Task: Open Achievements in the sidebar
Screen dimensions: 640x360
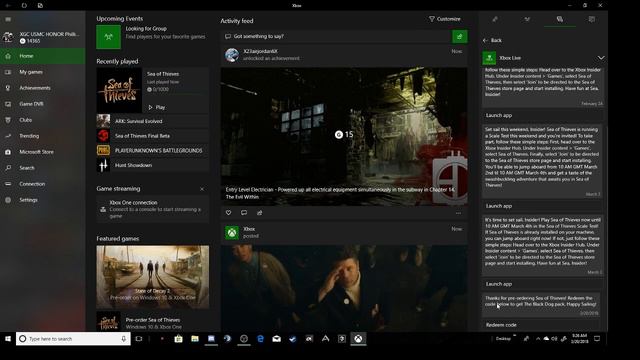Action: click(x=42, y=88)
